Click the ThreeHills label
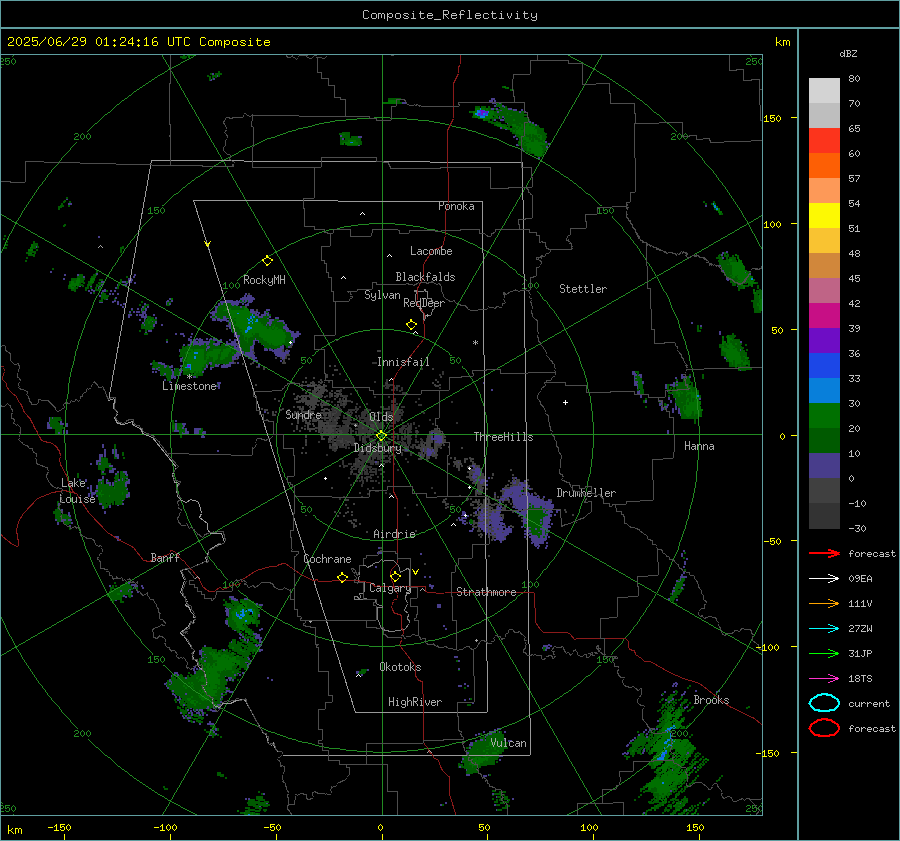 tap(503, 437)
